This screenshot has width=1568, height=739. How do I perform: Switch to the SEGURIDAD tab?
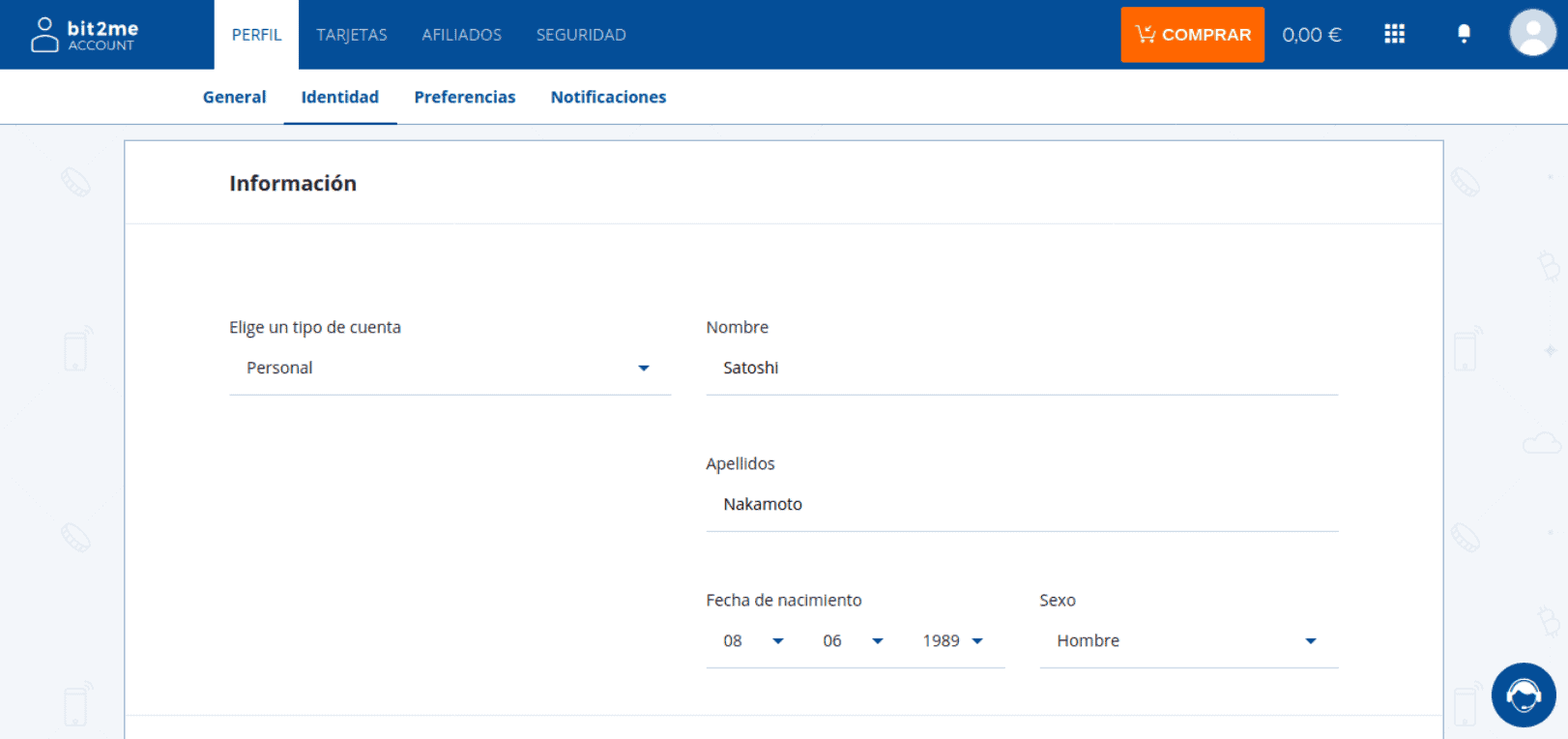coord(581,35)
